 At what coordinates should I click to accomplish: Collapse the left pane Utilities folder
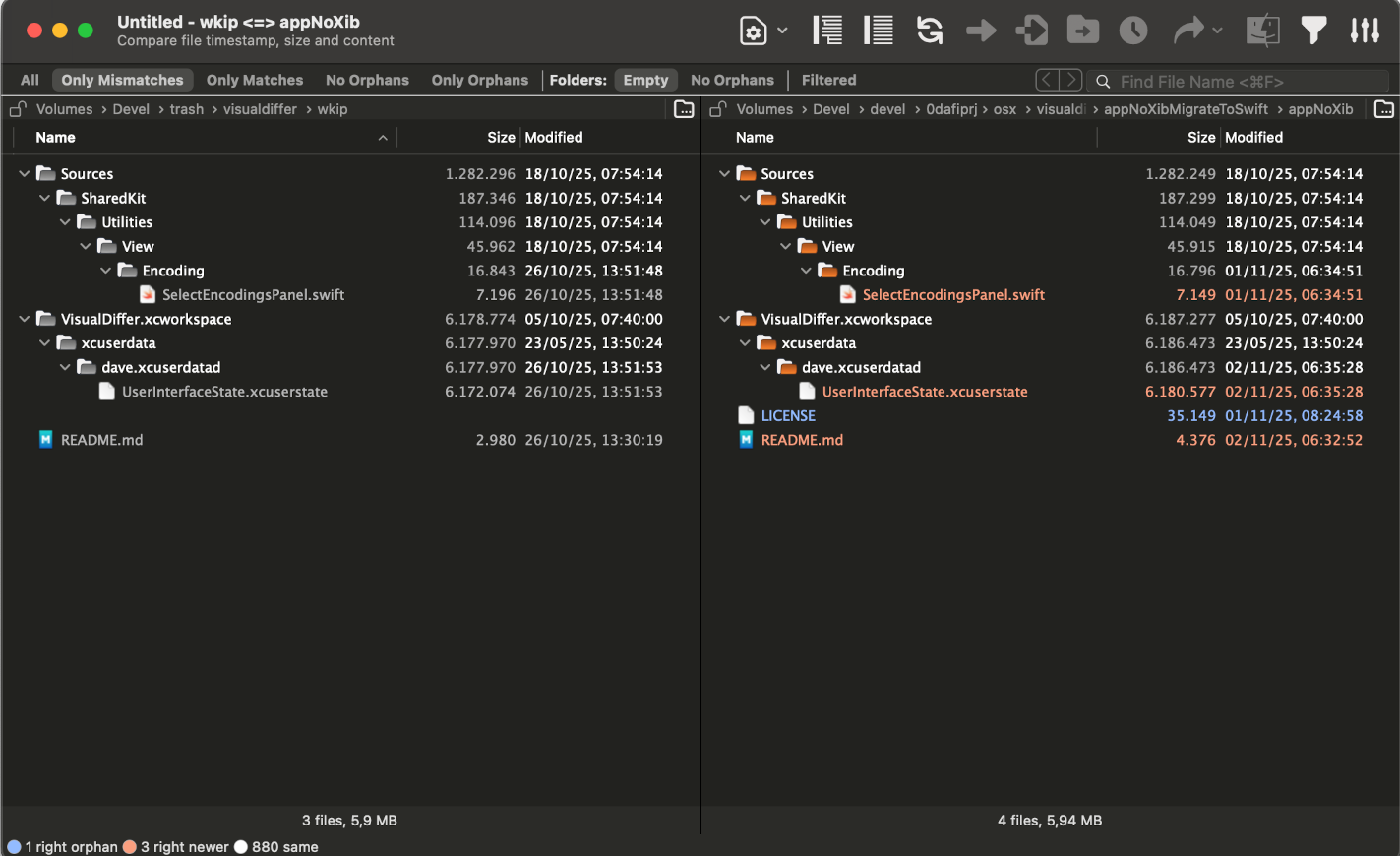[x=65, y=222]
